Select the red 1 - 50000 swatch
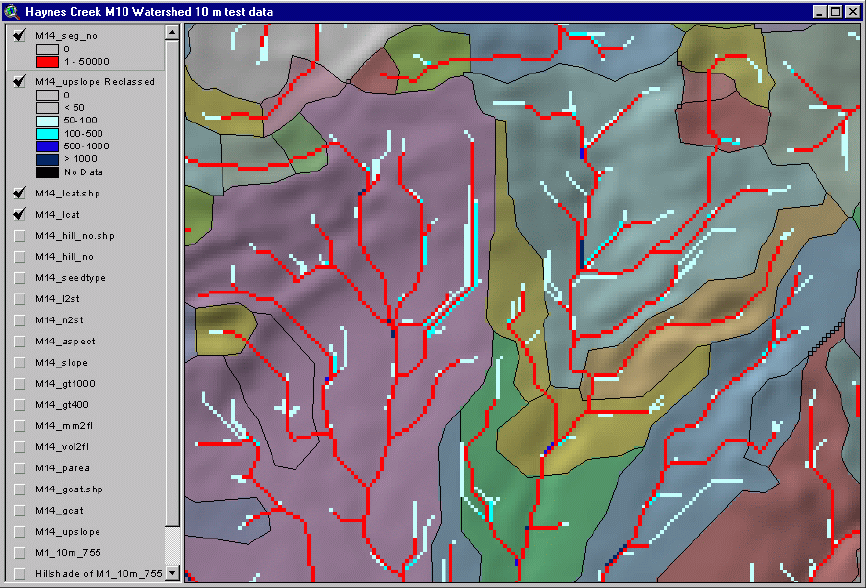This screenshot has height=588, width=866. [x=47, y=62]
